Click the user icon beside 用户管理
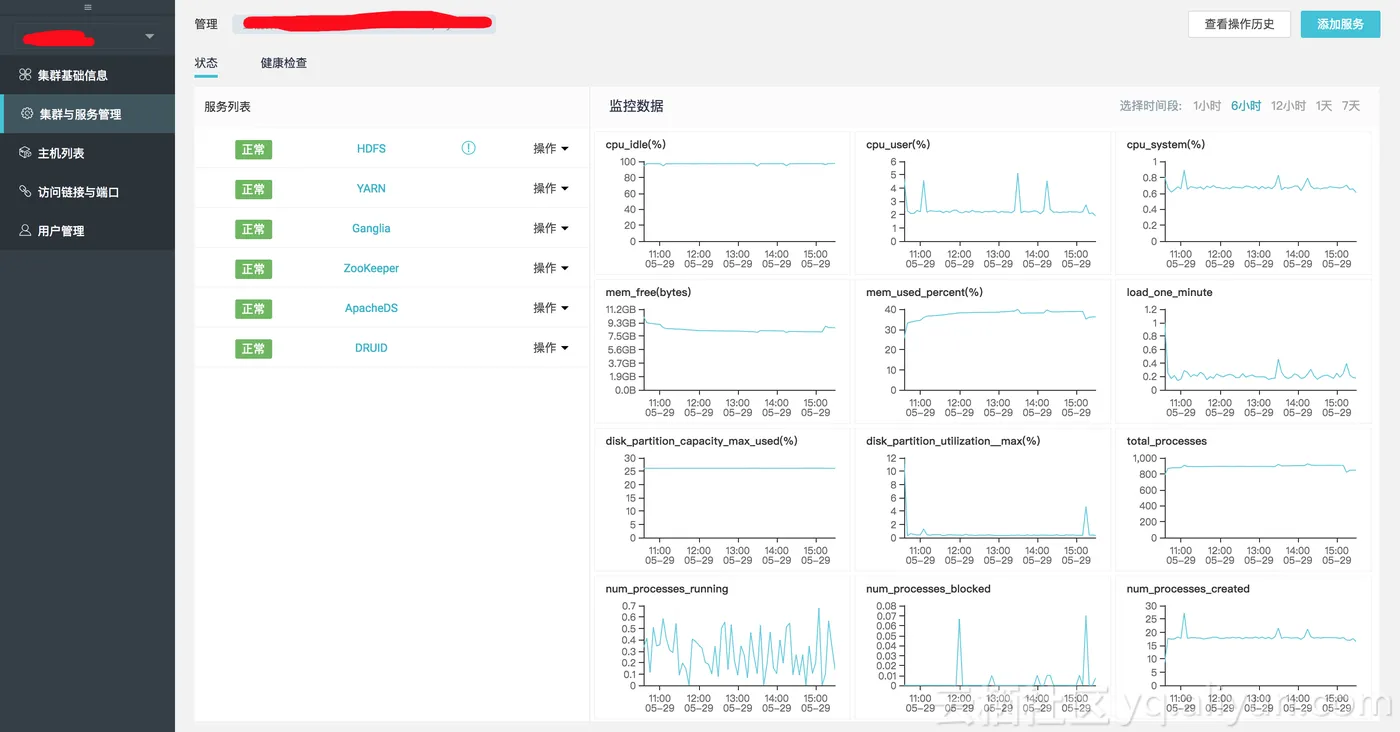 [x=26, y=230]
